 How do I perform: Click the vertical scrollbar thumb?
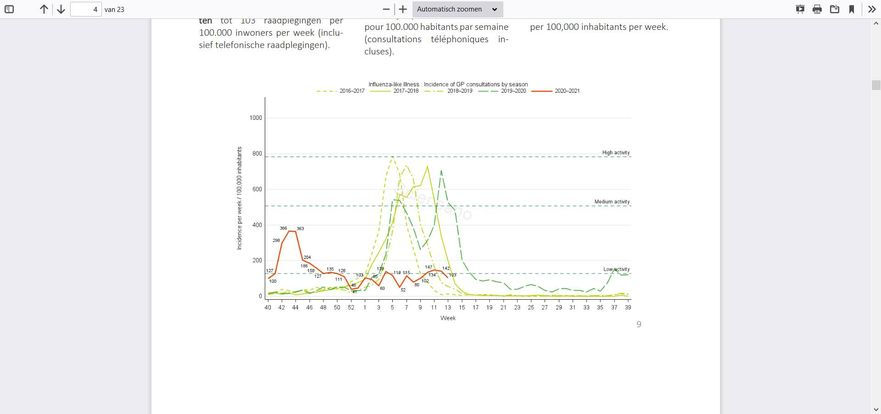point(875,85)
